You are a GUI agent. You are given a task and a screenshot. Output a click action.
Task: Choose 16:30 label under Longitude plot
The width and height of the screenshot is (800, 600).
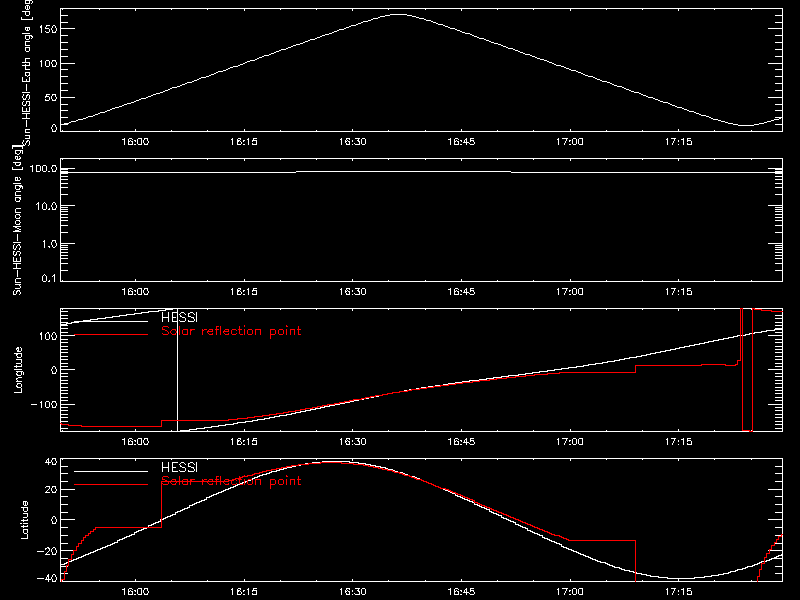[x=353, y=442]
